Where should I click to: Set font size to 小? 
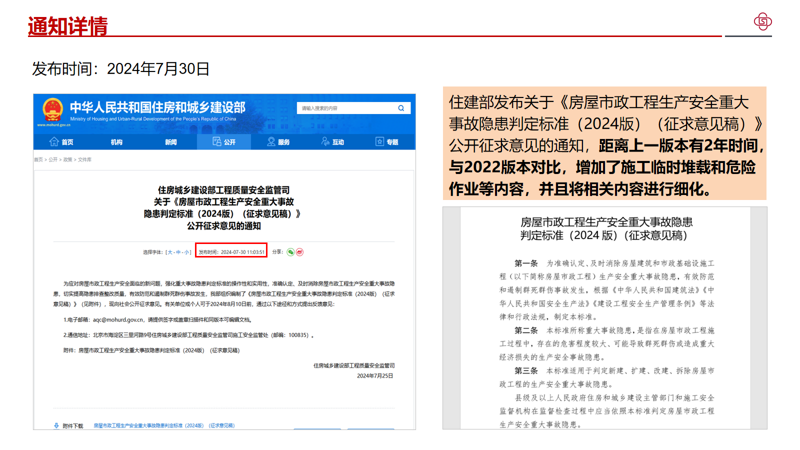coord(186,252)
